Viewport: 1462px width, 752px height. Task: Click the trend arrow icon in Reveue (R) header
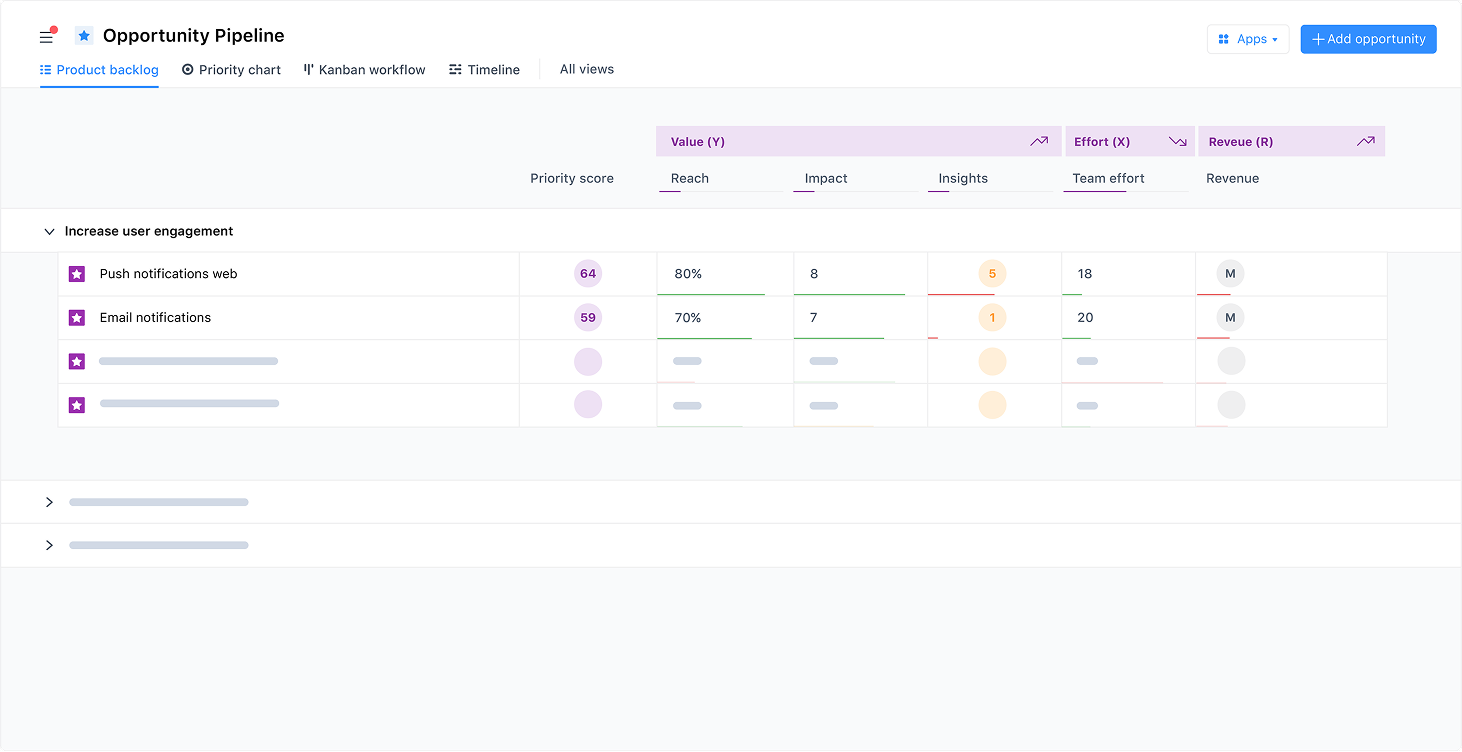(1365, 141)
